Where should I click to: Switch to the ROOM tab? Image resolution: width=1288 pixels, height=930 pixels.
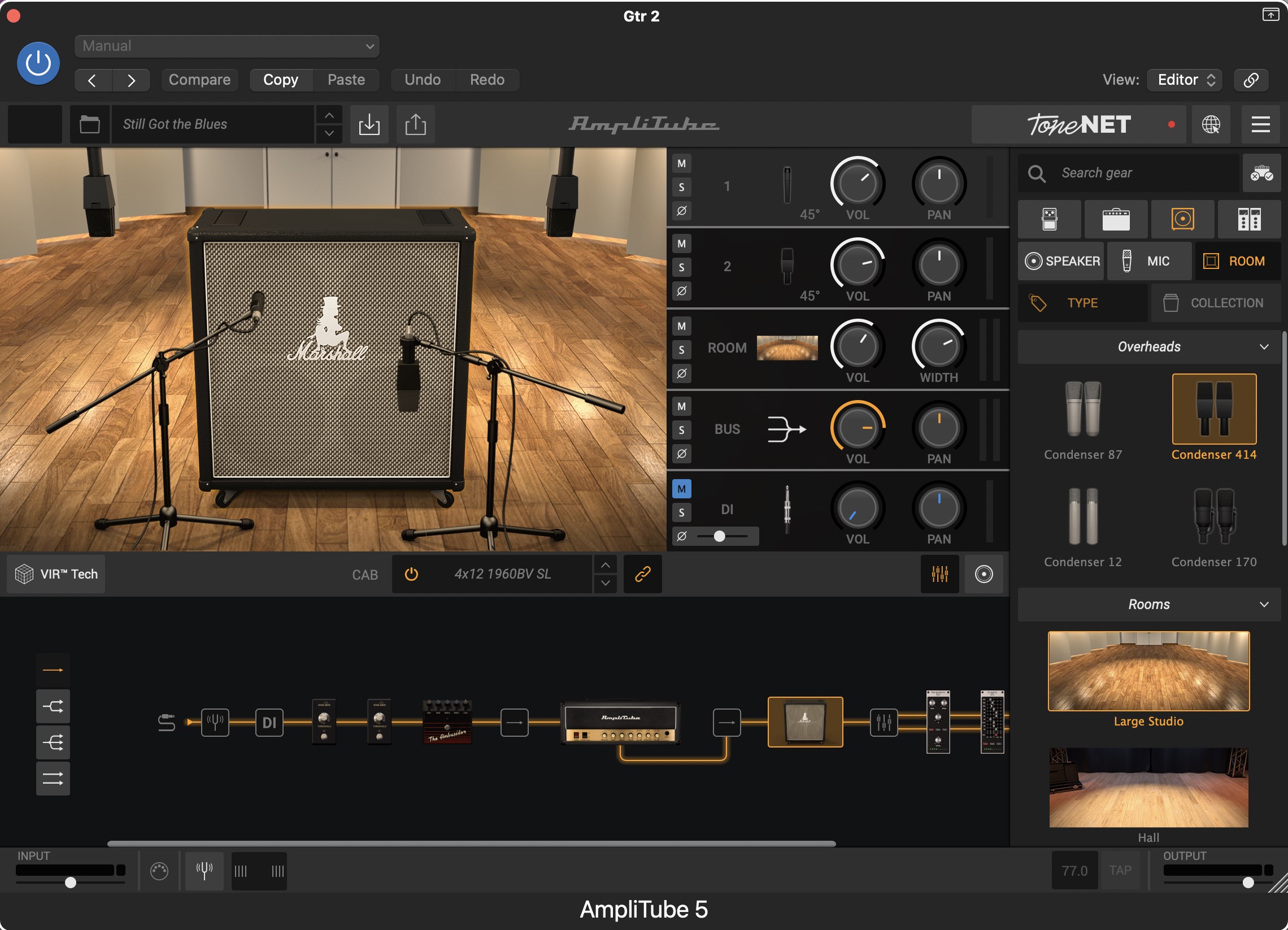pos(1238,261)
